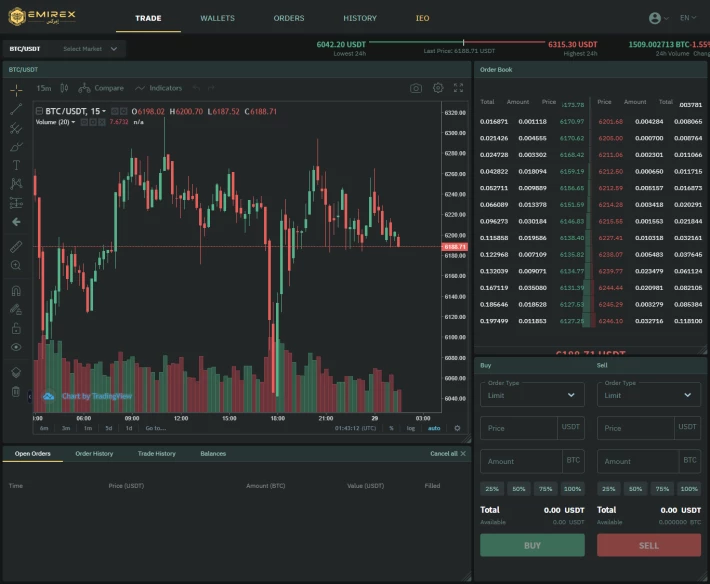Activate the zoom in tool

click(x=16, y=265)
